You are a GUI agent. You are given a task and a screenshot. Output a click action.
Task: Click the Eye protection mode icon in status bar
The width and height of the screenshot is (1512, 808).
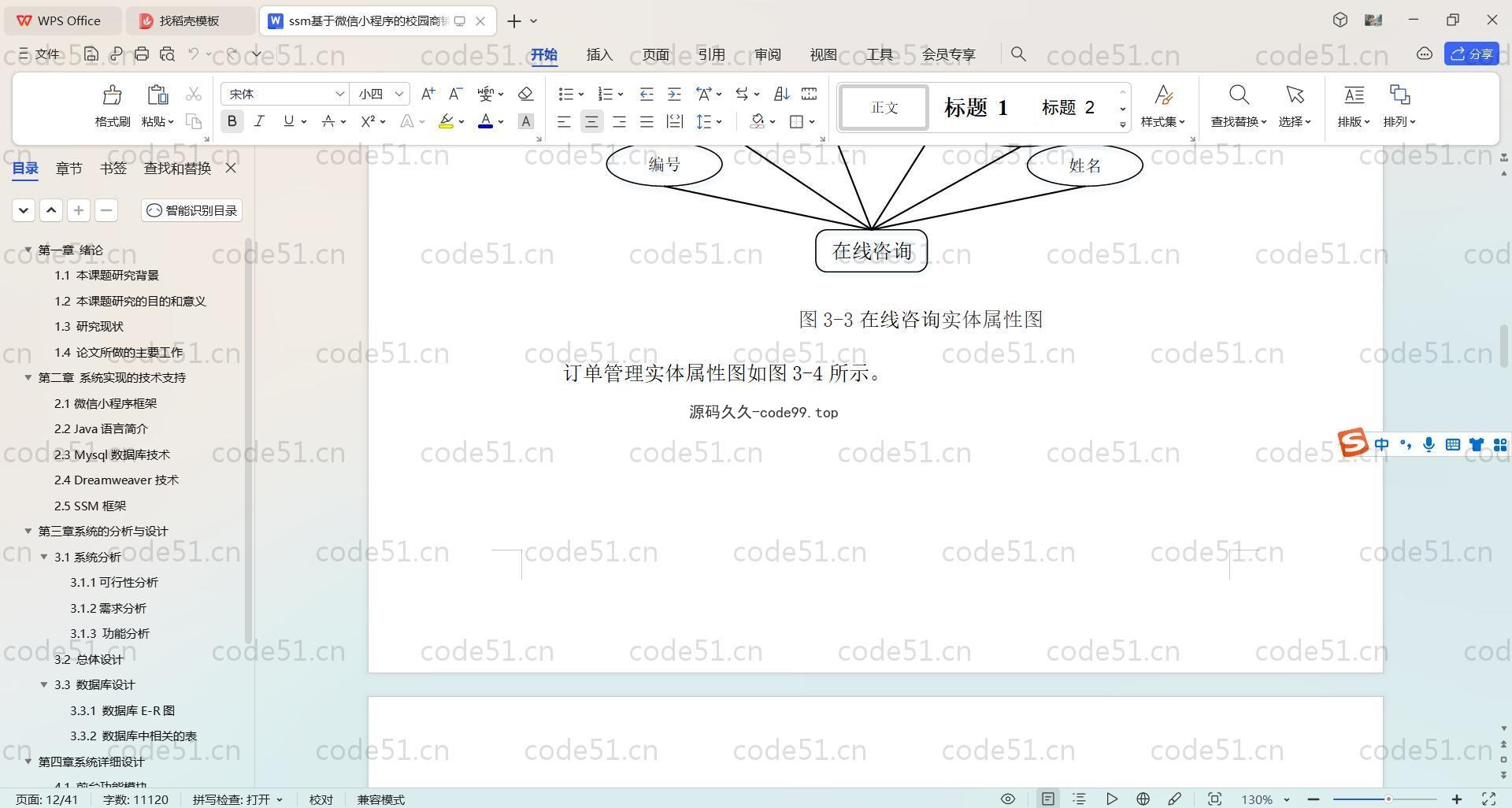point(1007,799)
